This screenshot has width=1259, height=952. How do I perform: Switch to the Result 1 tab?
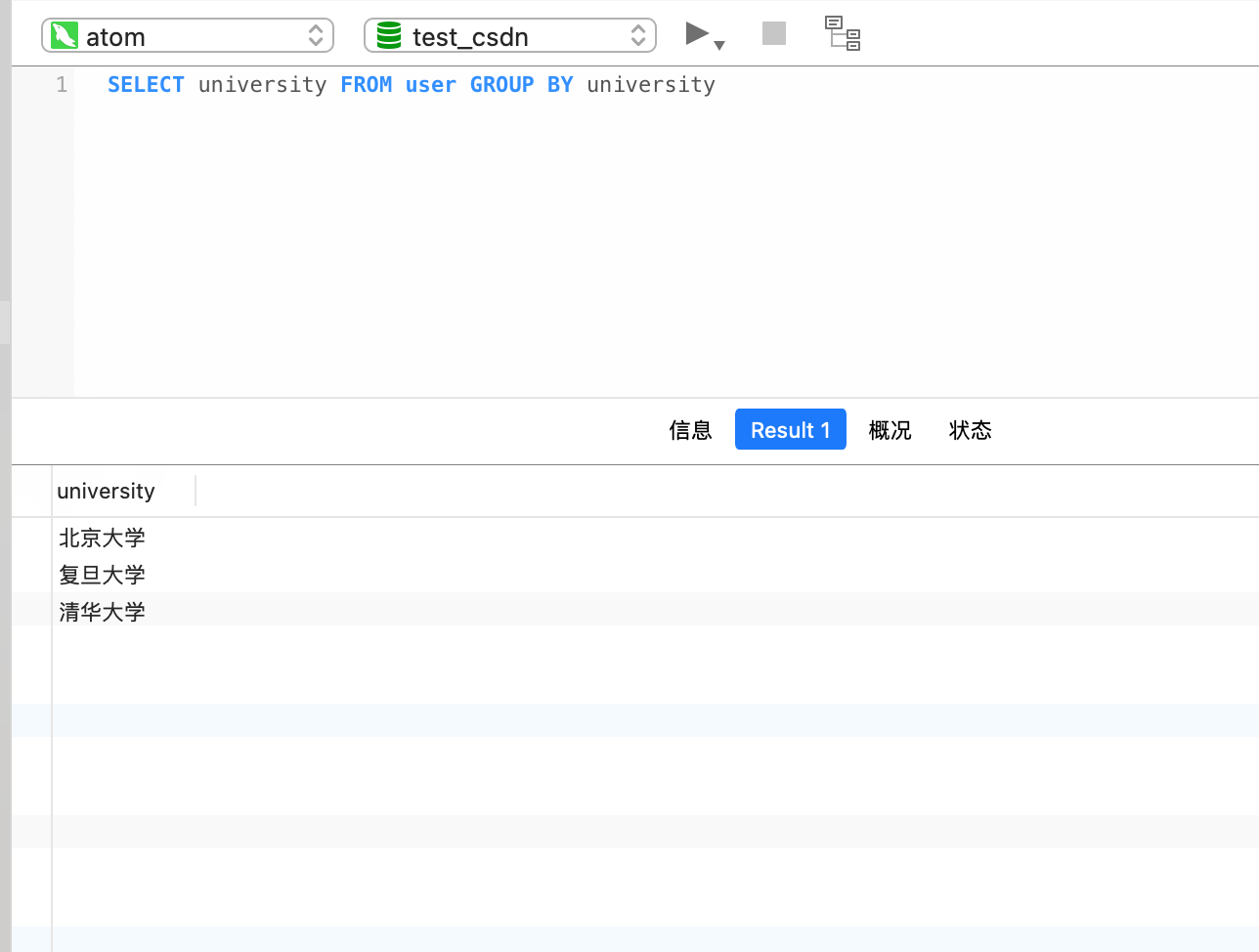coord(790,430)
